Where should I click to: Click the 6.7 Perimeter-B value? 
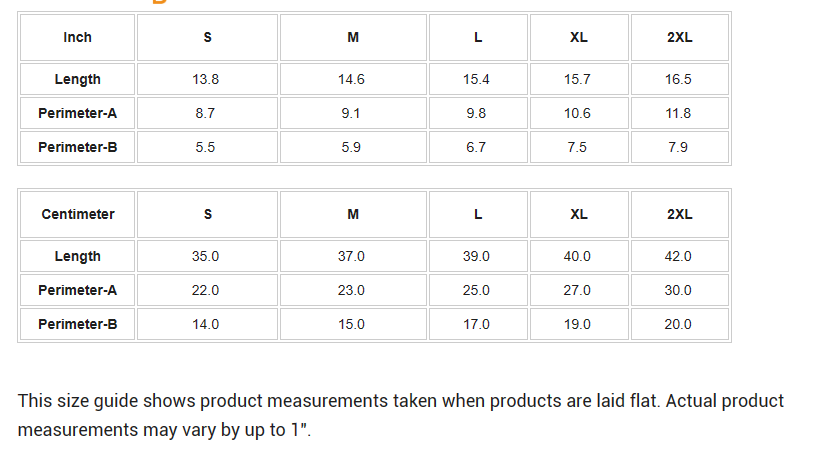pos(476,147)
